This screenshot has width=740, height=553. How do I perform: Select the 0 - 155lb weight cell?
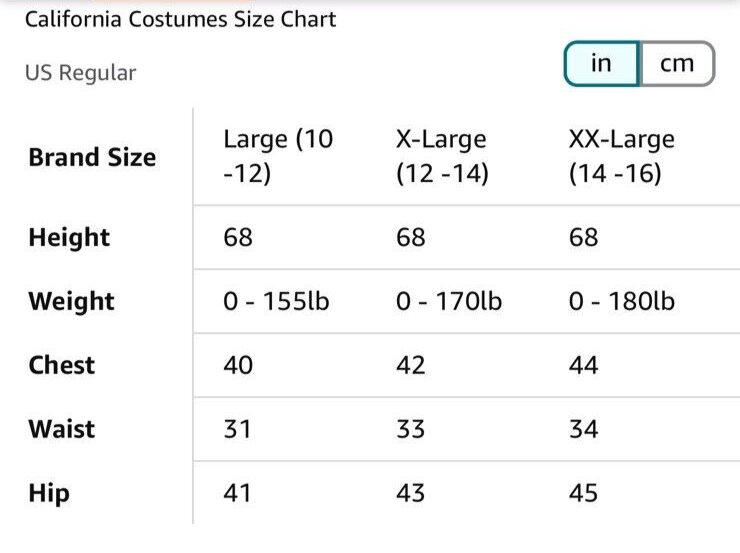(x=276, y=301)
